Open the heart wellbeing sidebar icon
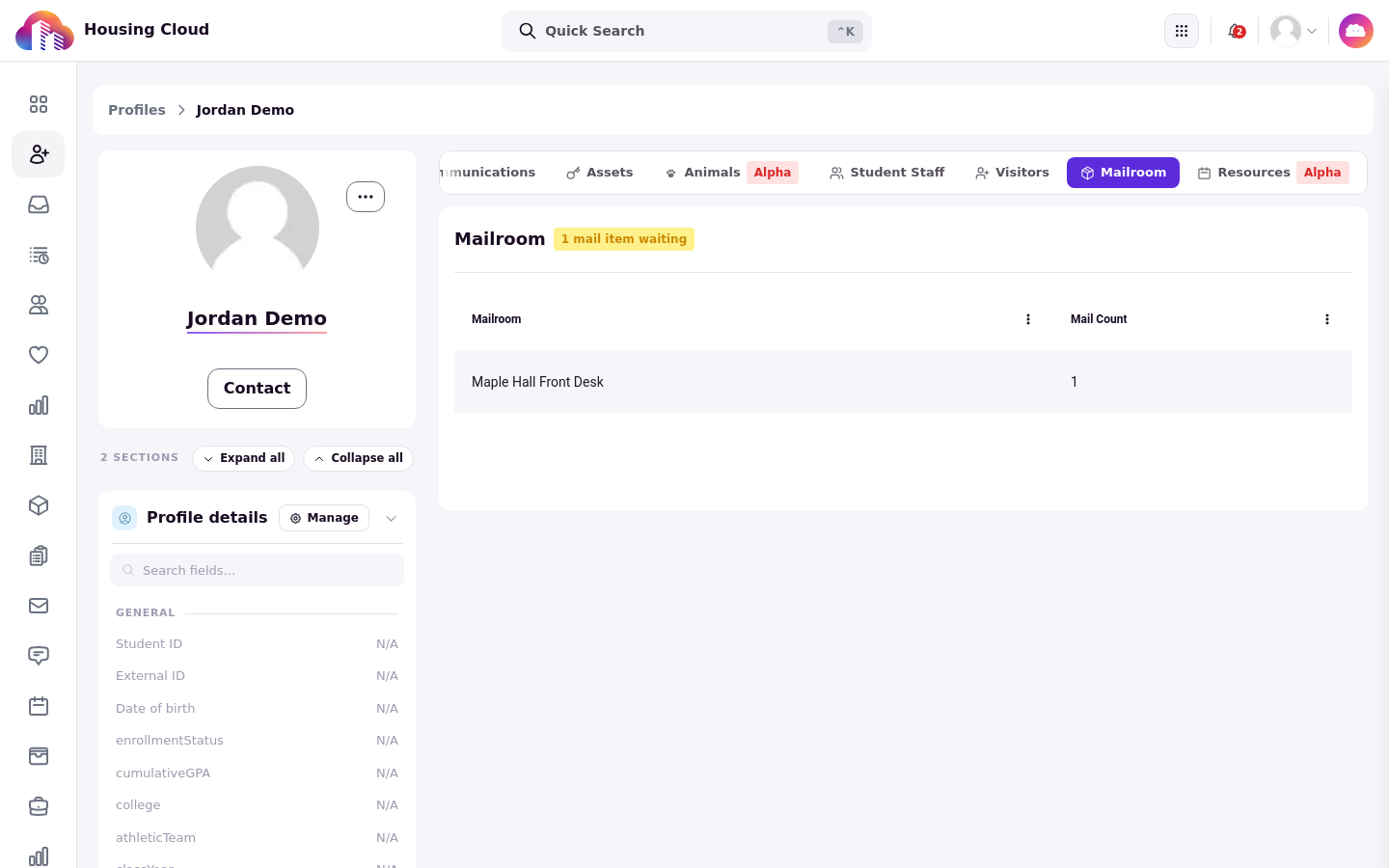The width and height of the screenshot is (1389, 868). pos(39,355)
